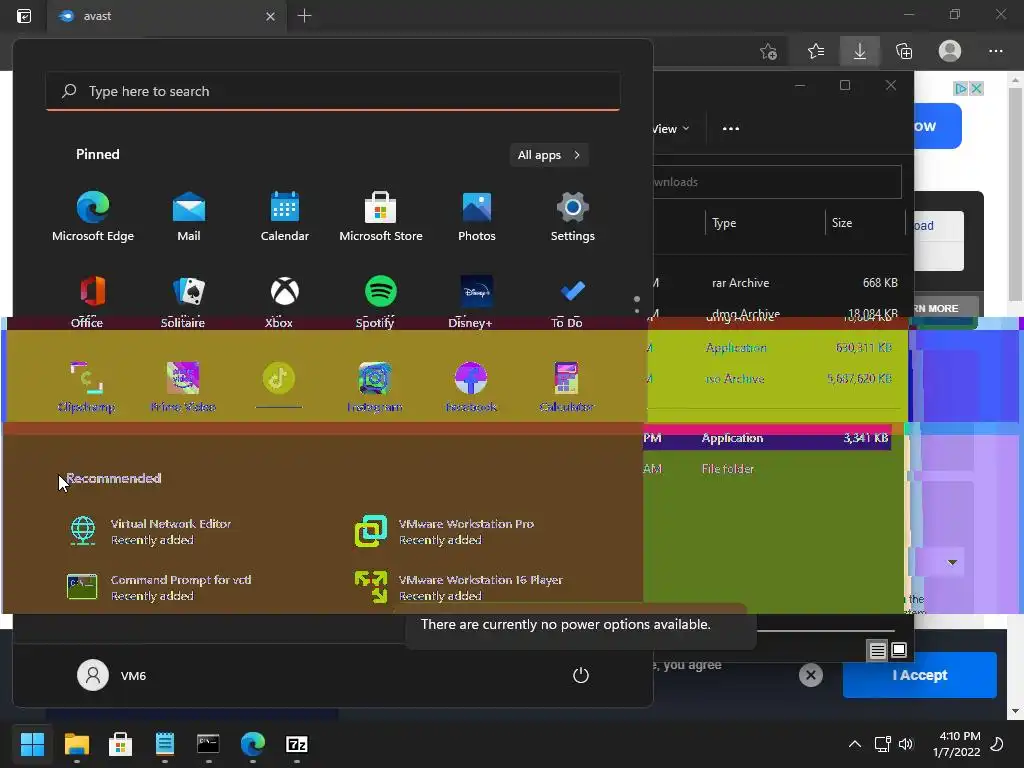The width and height of the screenshot is (1024, 768).
Task: Click the I Accept cookie button
Action: point(920,675)
